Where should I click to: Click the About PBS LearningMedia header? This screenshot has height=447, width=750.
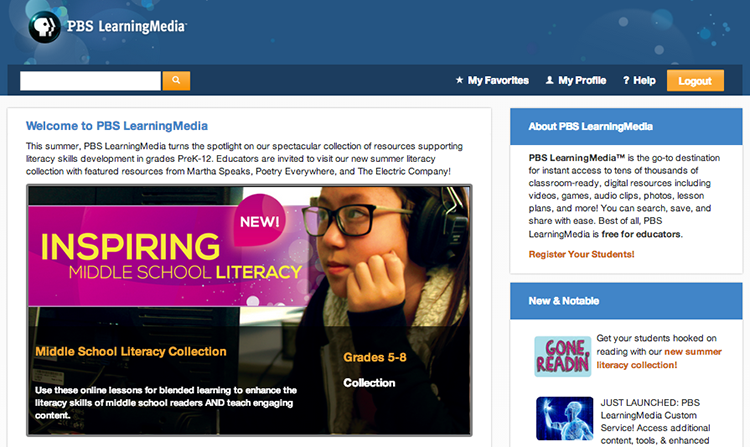coord(626,126)
